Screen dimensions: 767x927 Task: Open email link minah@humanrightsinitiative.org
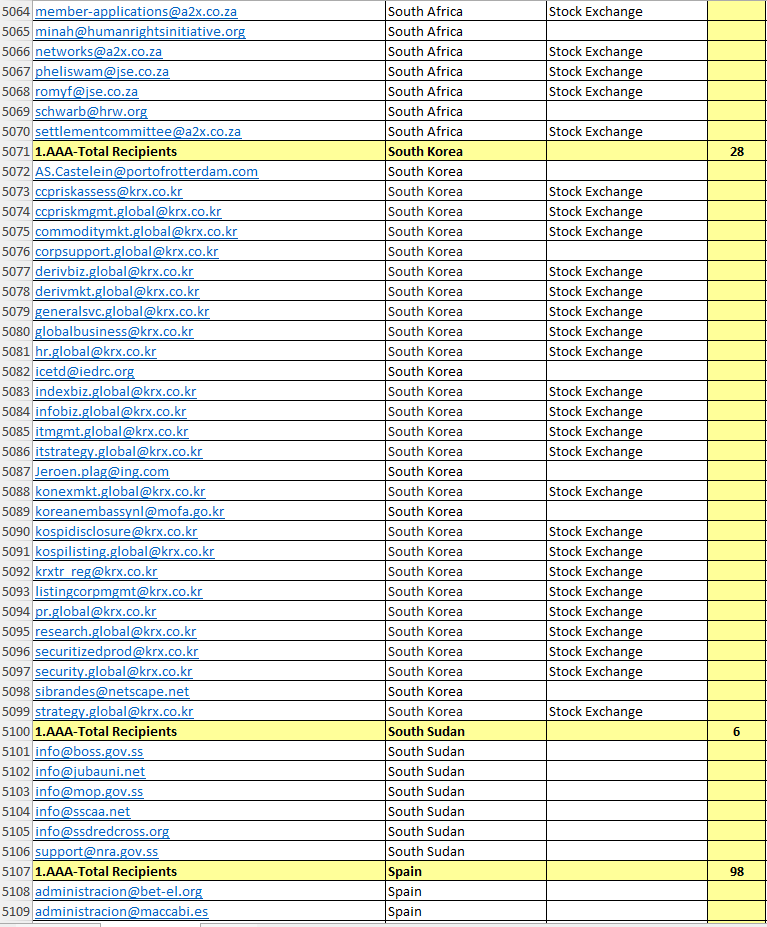(x=140, y=32)
